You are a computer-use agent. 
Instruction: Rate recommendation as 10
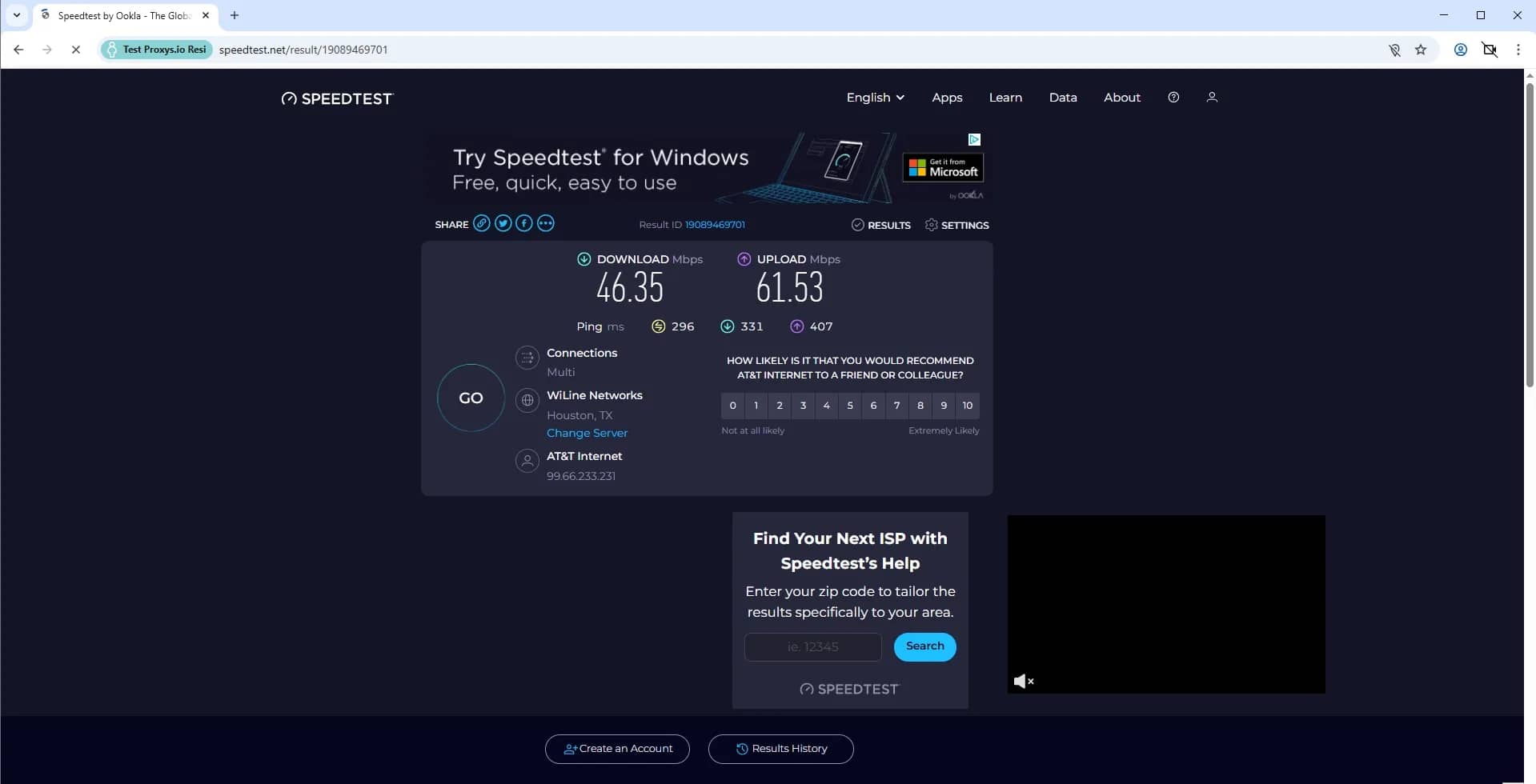pyautogui.click(x=968, y=406)
